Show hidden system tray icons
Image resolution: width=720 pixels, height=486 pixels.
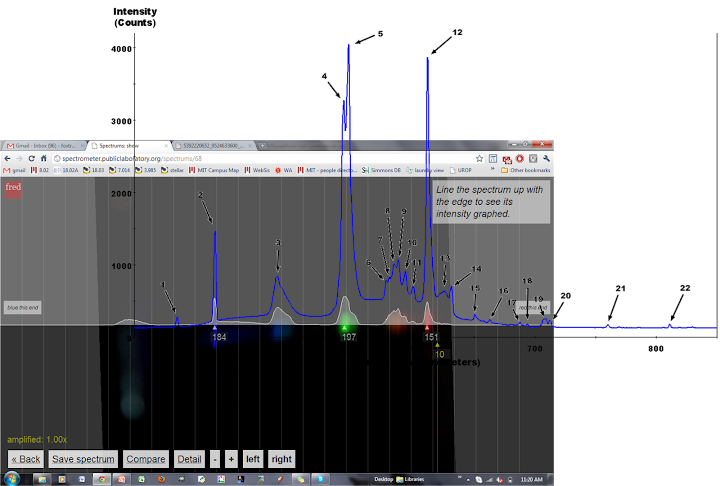468,480
